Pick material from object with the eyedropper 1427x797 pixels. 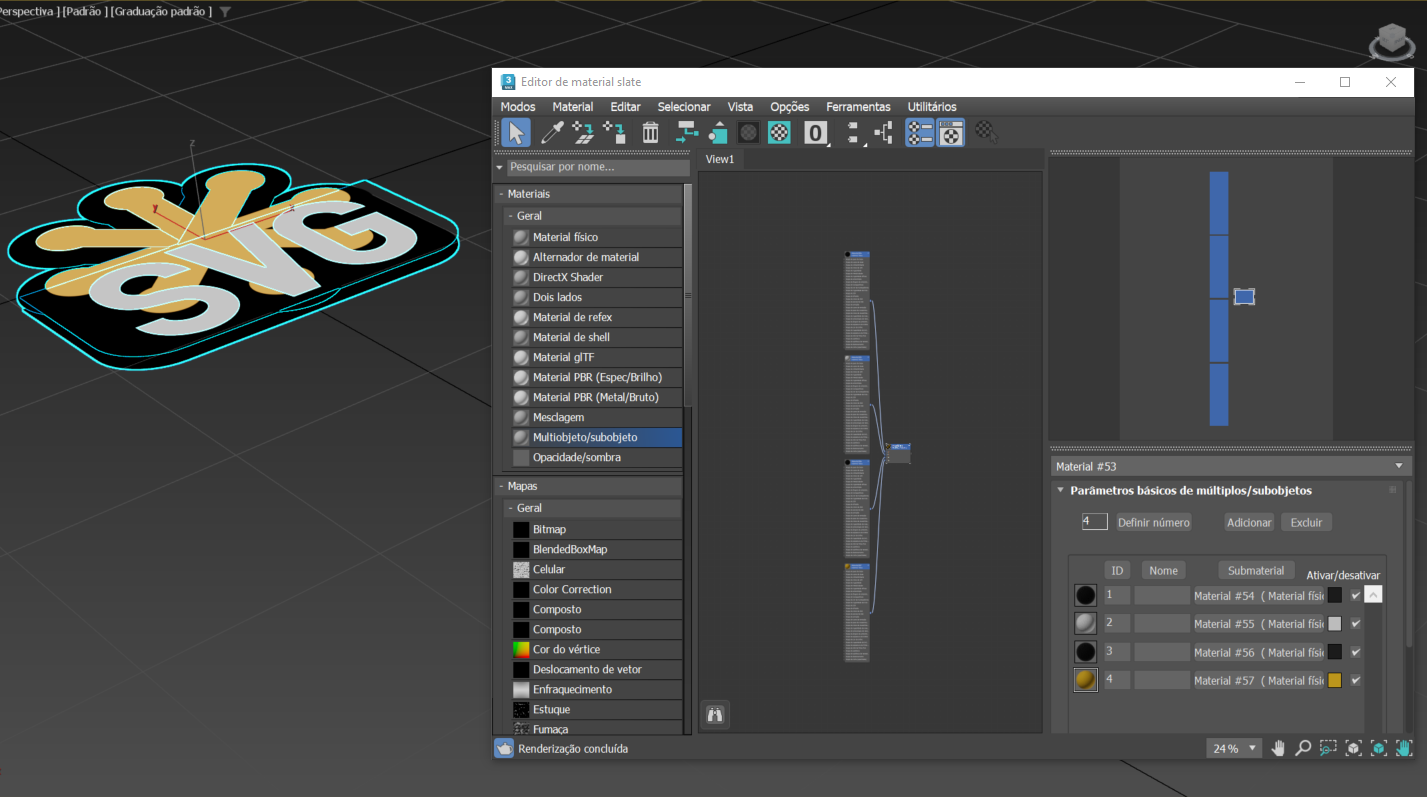(552, 132)
